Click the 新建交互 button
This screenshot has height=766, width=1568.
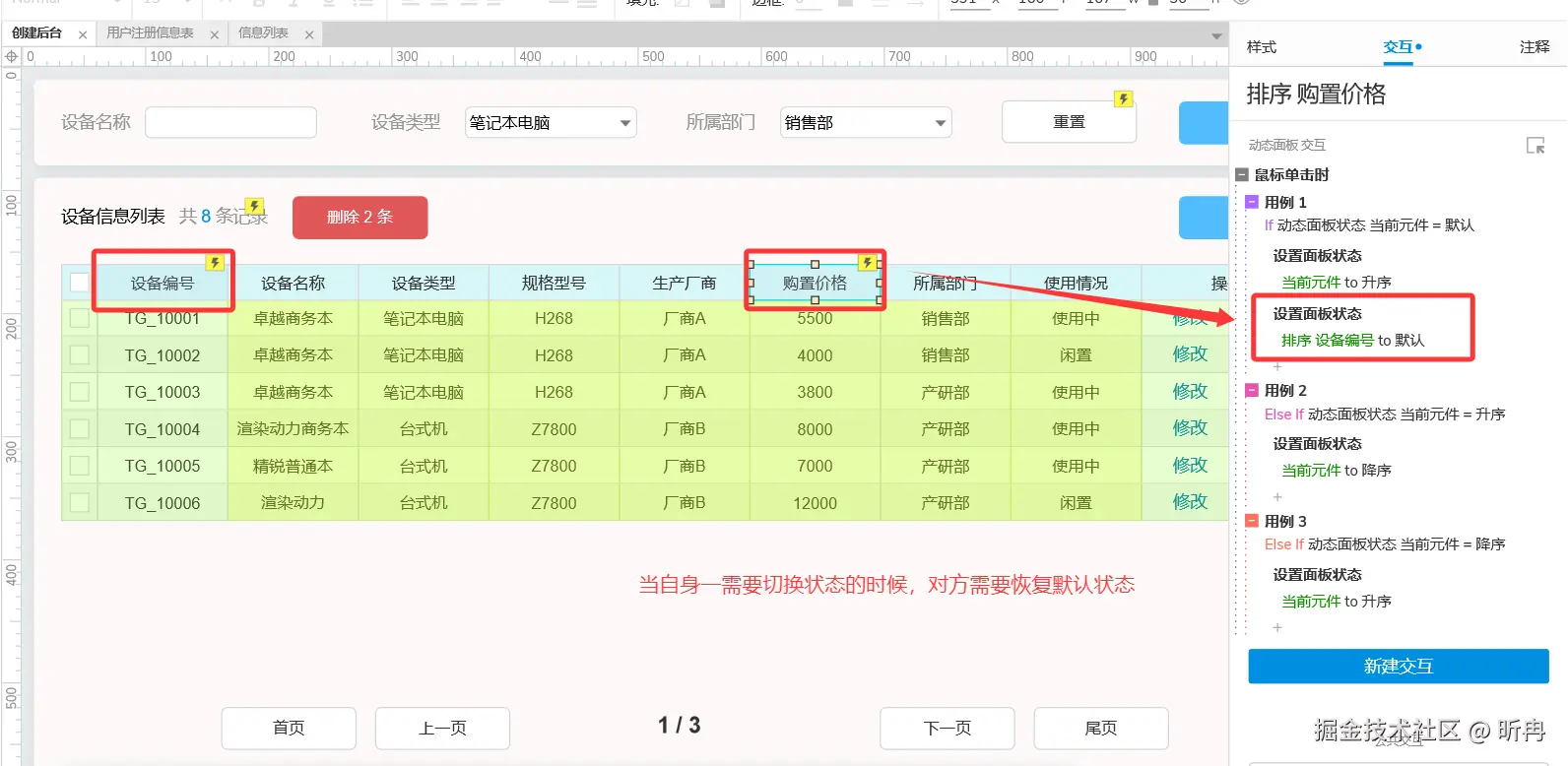(x=1398, y=667)
